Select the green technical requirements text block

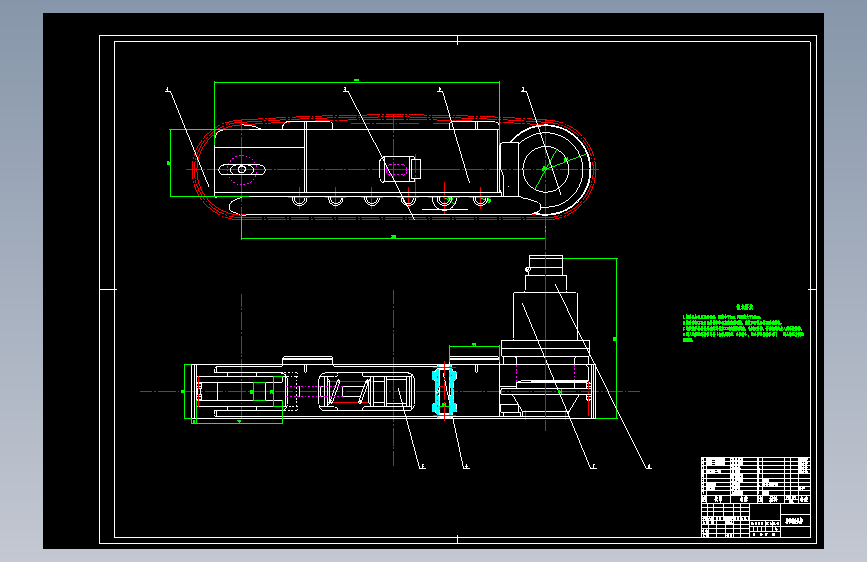pyautogui.click(x=743, y=323)
